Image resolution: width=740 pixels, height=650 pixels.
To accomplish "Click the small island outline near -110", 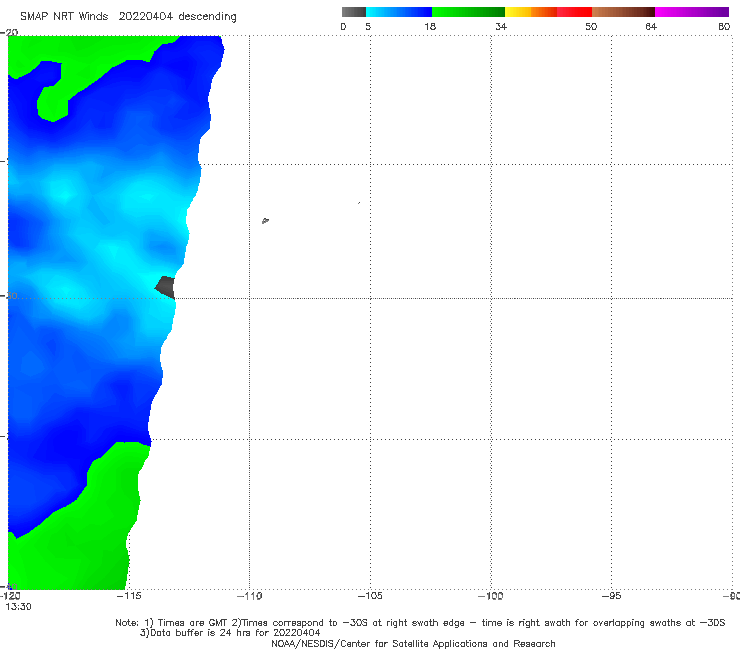I will (265, 220).
